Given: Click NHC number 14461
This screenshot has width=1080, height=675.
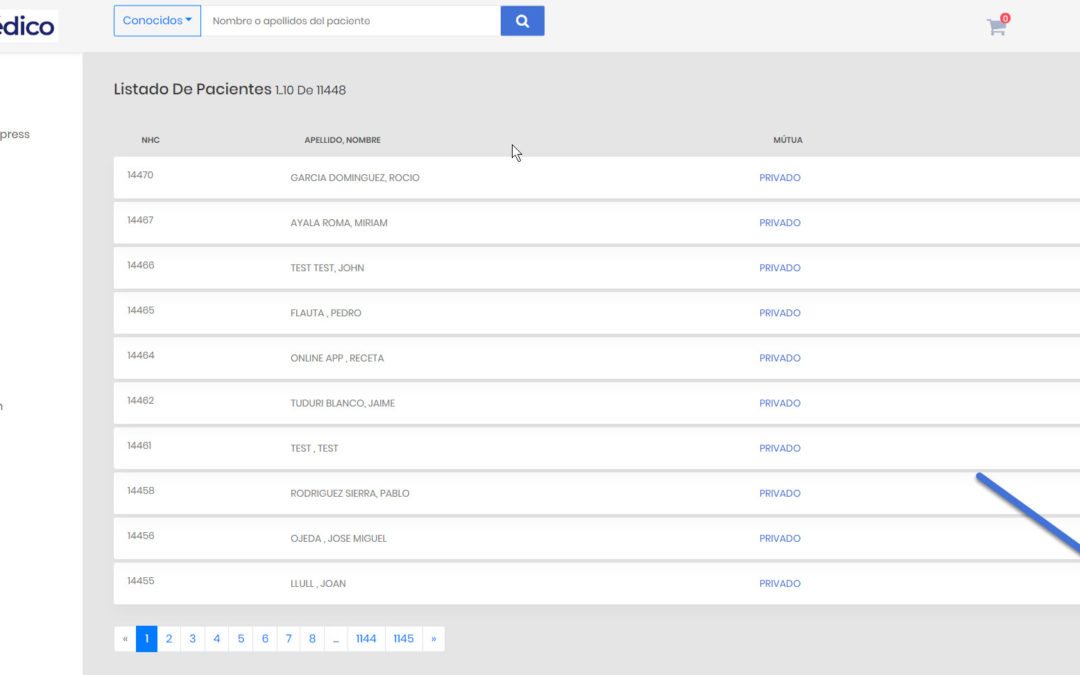Looking at the screenshot, I should (x=139, y=446).
